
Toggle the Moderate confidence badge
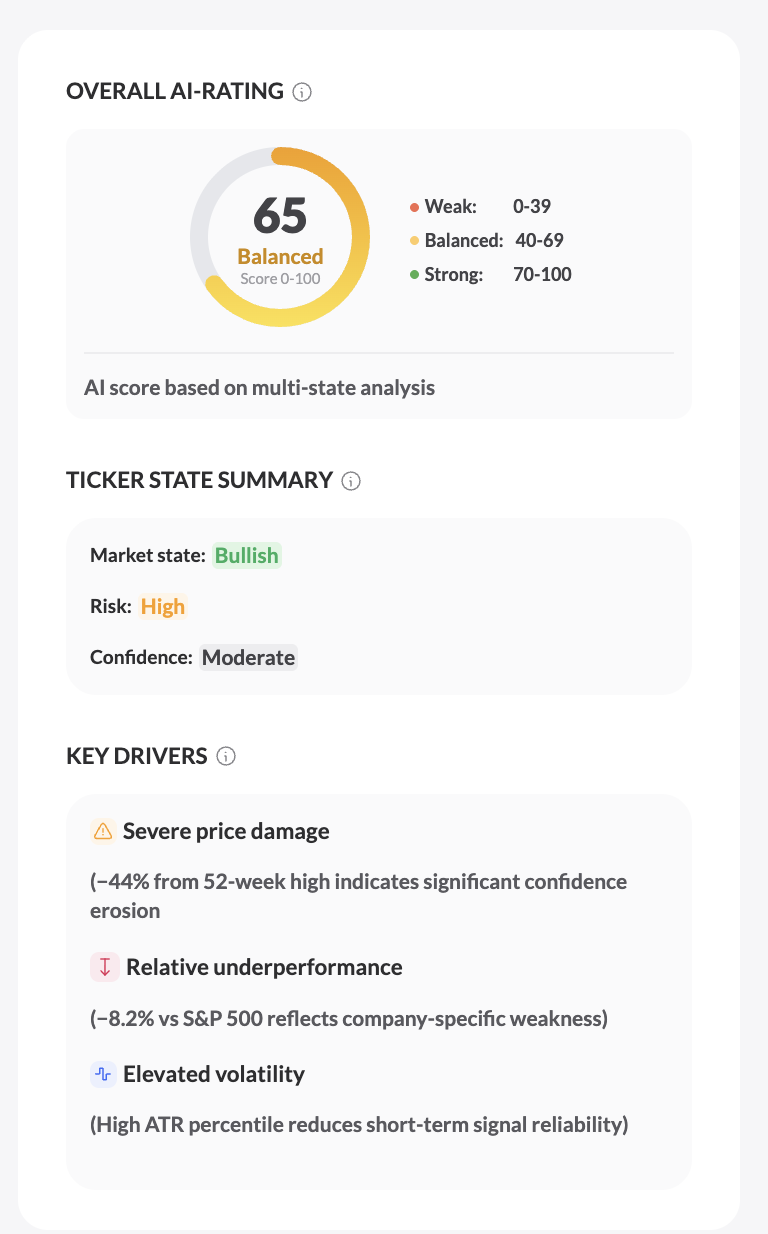(248, 657)
